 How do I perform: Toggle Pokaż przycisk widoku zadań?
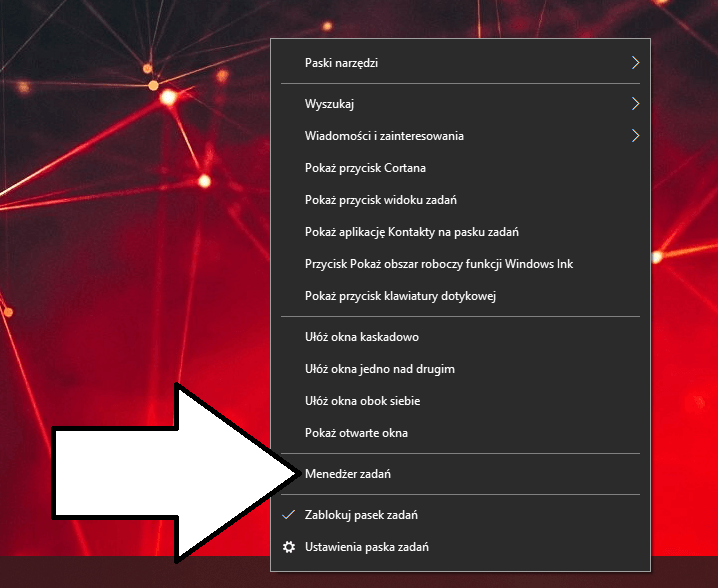pyautogui.click(x=460, y=200)
